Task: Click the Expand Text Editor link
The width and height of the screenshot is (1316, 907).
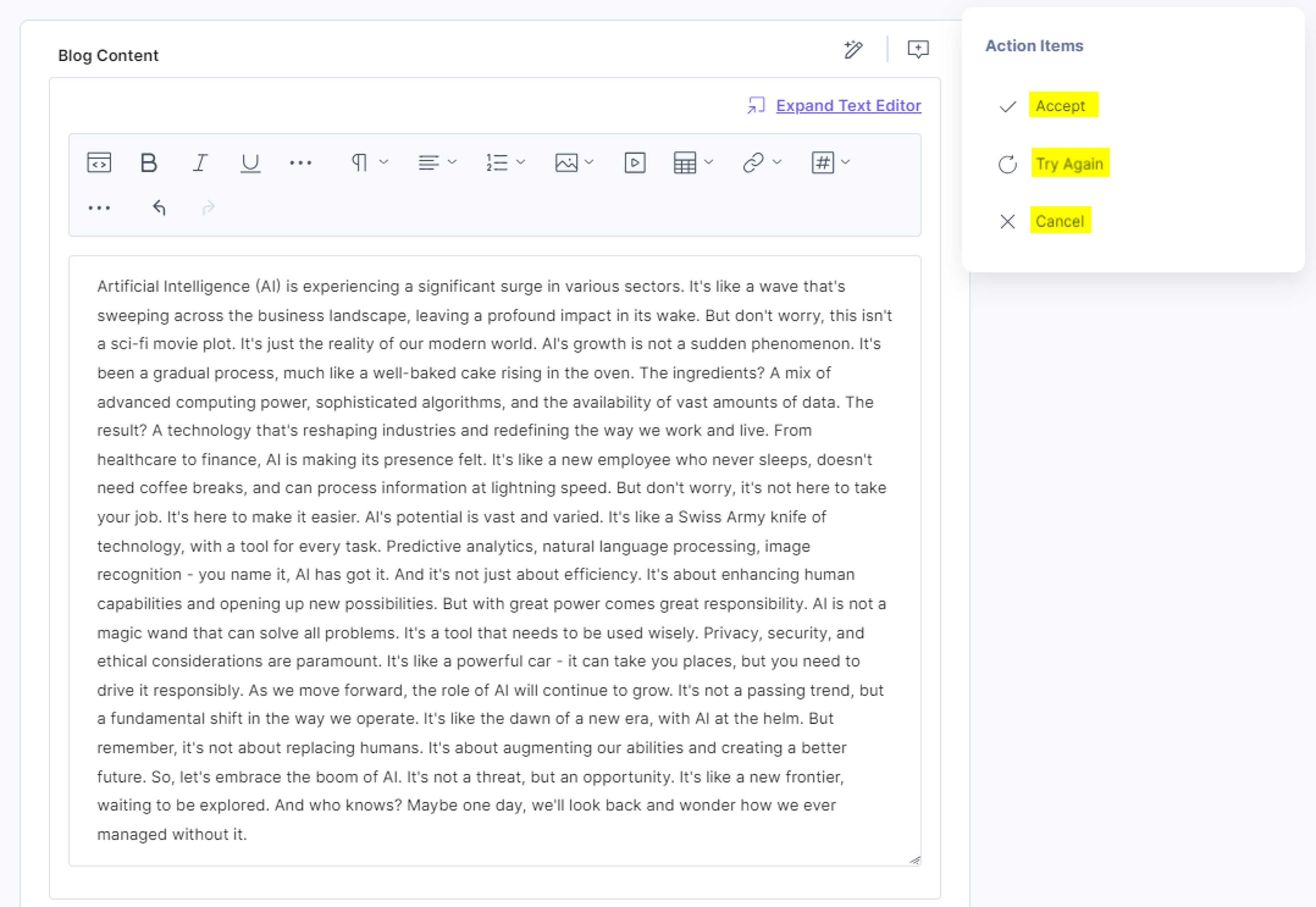Action: [x=848, y=106]
